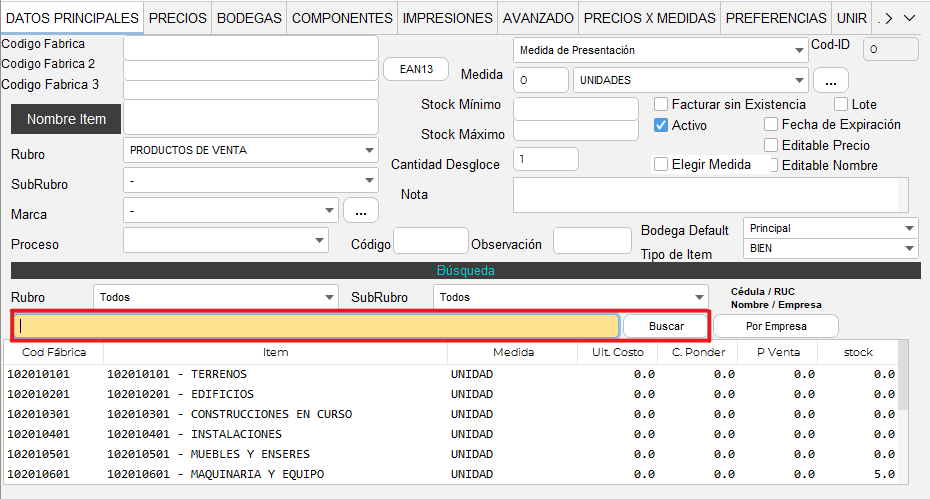This screenshot has width=930, height=499.
Task: Click the Buscar button
Action: click(666, 326)
